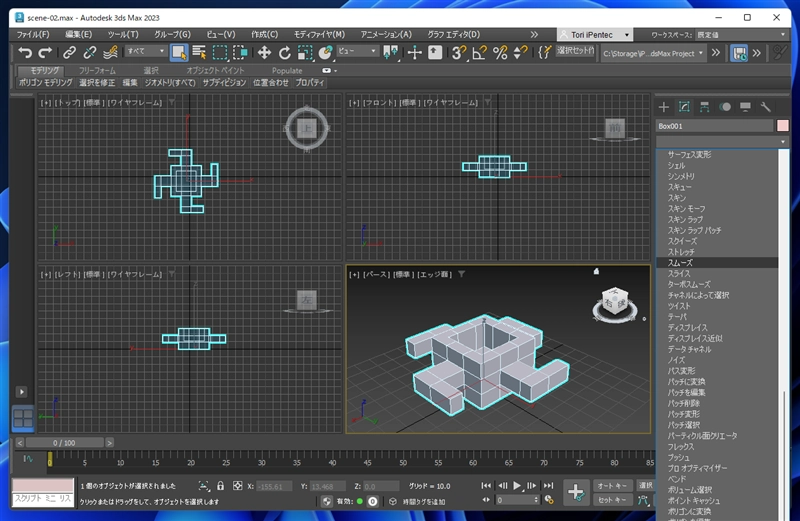
Task: Click the Play Animation button
Action: [x=517, y=486]
